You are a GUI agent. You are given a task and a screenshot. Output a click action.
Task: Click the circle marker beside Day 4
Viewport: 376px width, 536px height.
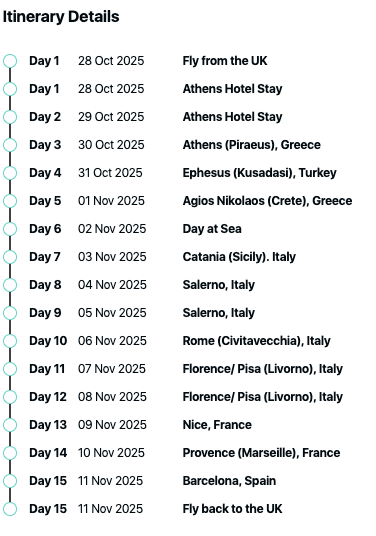[10, 173]
